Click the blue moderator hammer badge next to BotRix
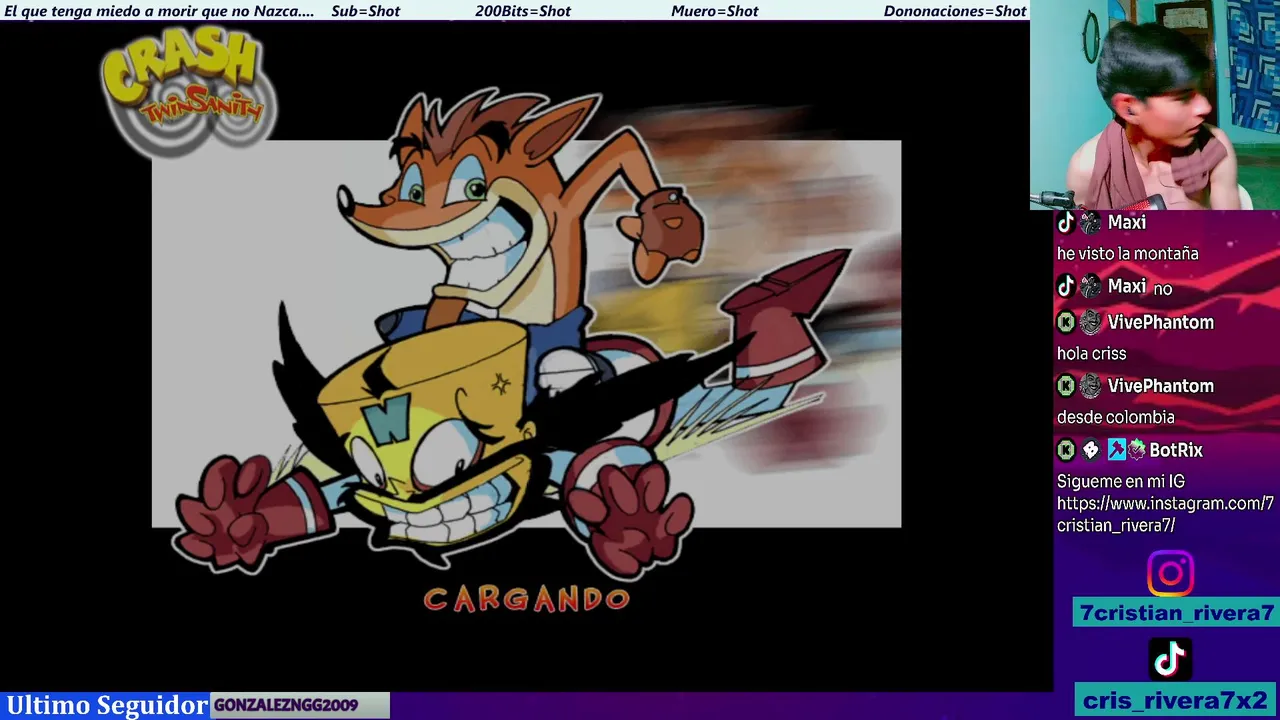The height and width of the screenshot is (720, 1280). coord(1116,450)
